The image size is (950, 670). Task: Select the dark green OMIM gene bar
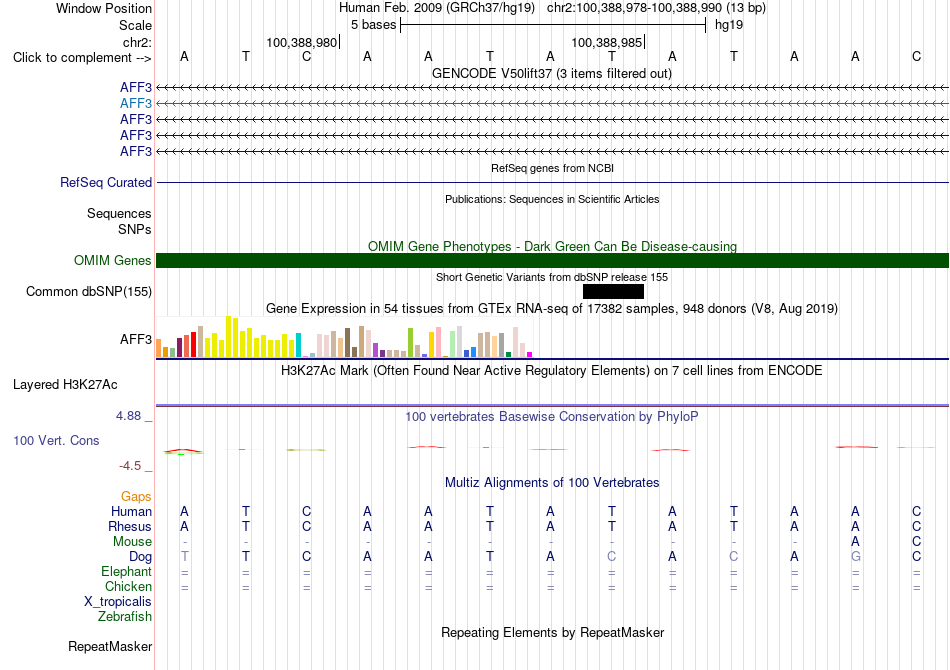[x=552, y=260]
